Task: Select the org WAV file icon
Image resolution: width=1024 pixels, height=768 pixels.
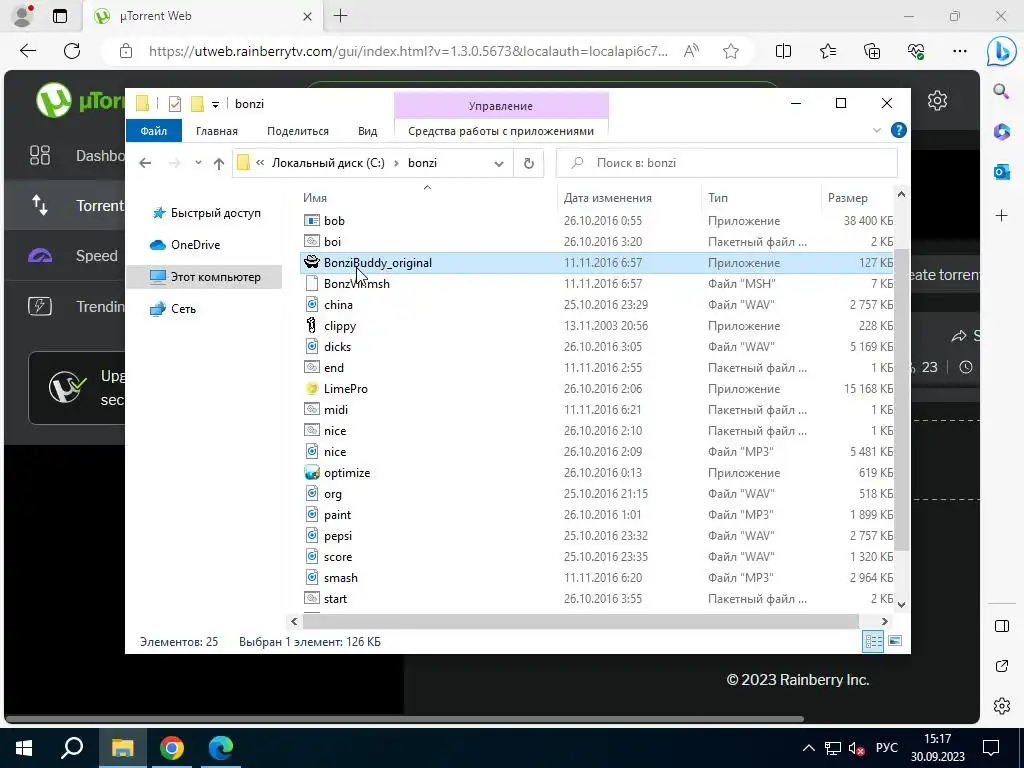Action: 312,494
